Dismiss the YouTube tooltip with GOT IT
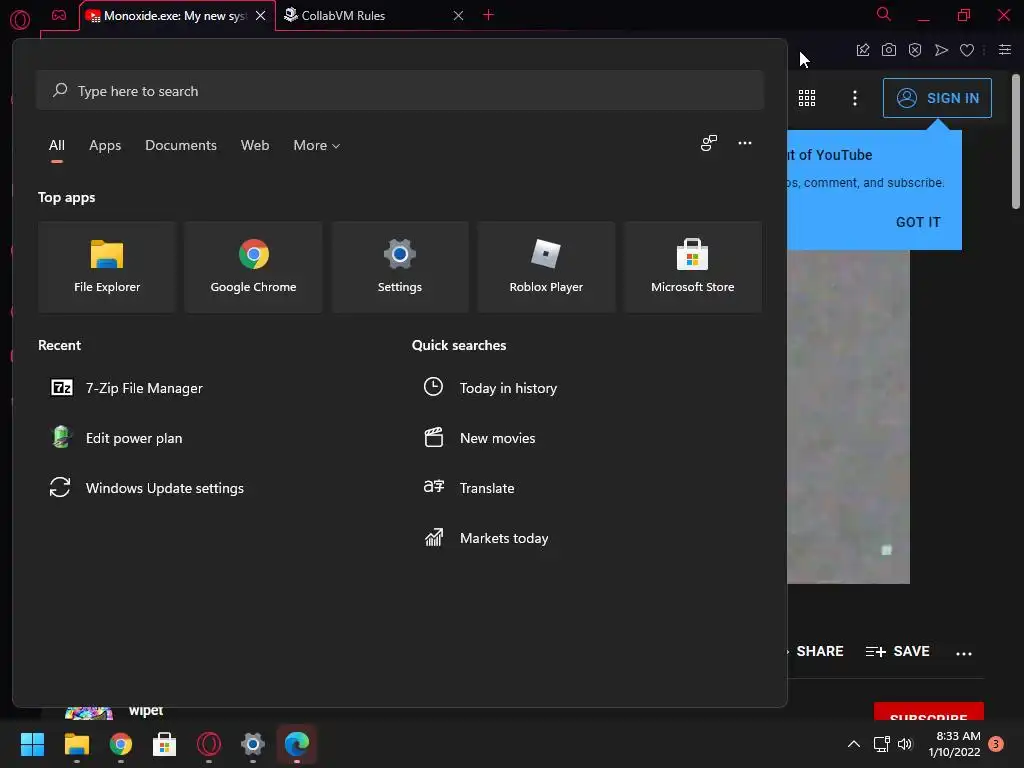 click(918, 222)
